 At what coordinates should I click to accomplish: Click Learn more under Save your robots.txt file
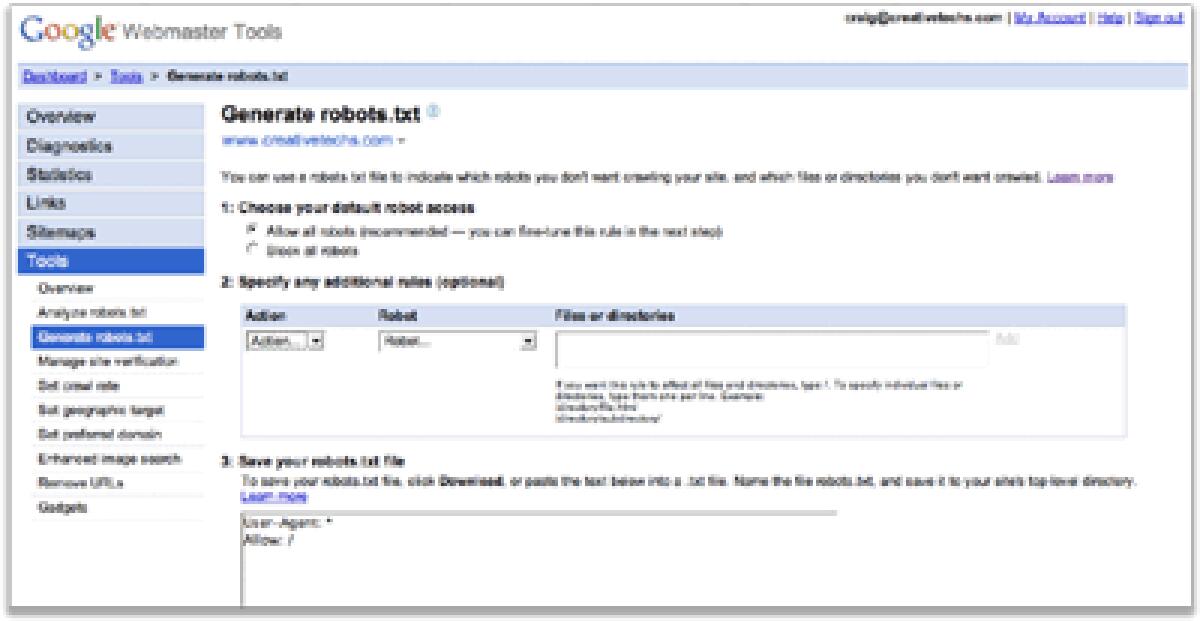(275, 496)
